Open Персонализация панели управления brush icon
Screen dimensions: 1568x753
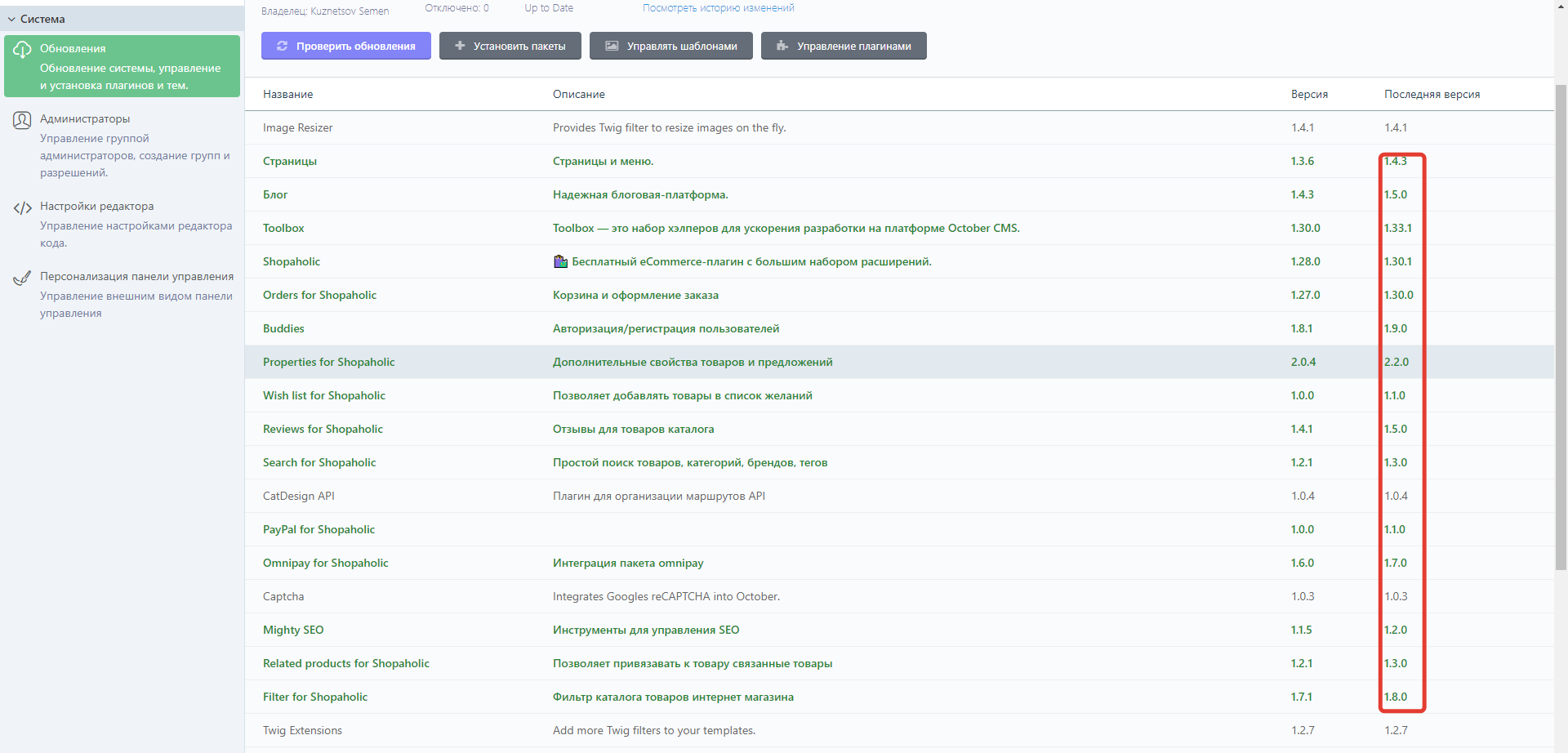pyautogui.click(x=22, y=278)
